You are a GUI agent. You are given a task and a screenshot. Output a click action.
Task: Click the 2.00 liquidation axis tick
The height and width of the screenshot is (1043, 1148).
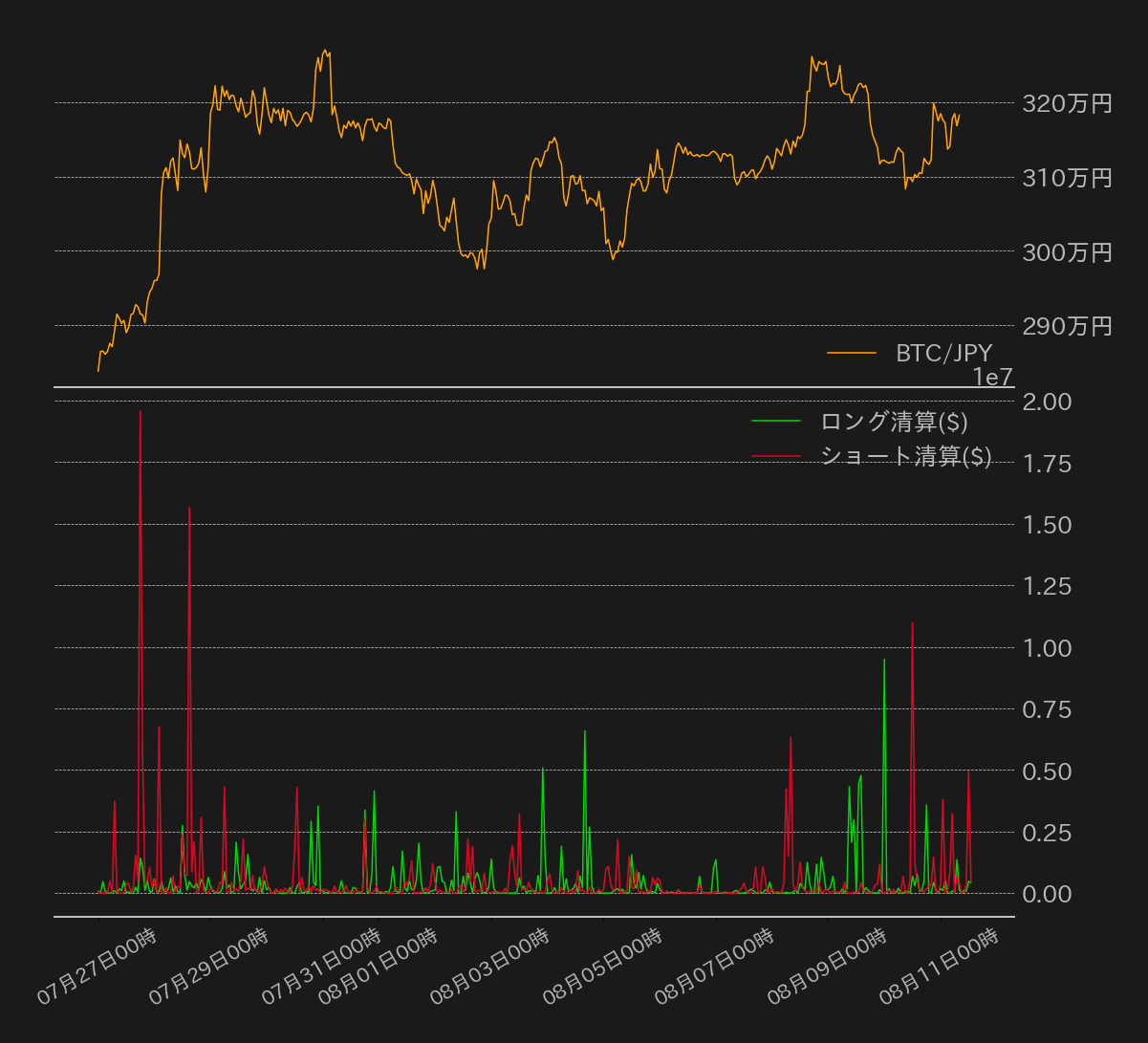1047,402
